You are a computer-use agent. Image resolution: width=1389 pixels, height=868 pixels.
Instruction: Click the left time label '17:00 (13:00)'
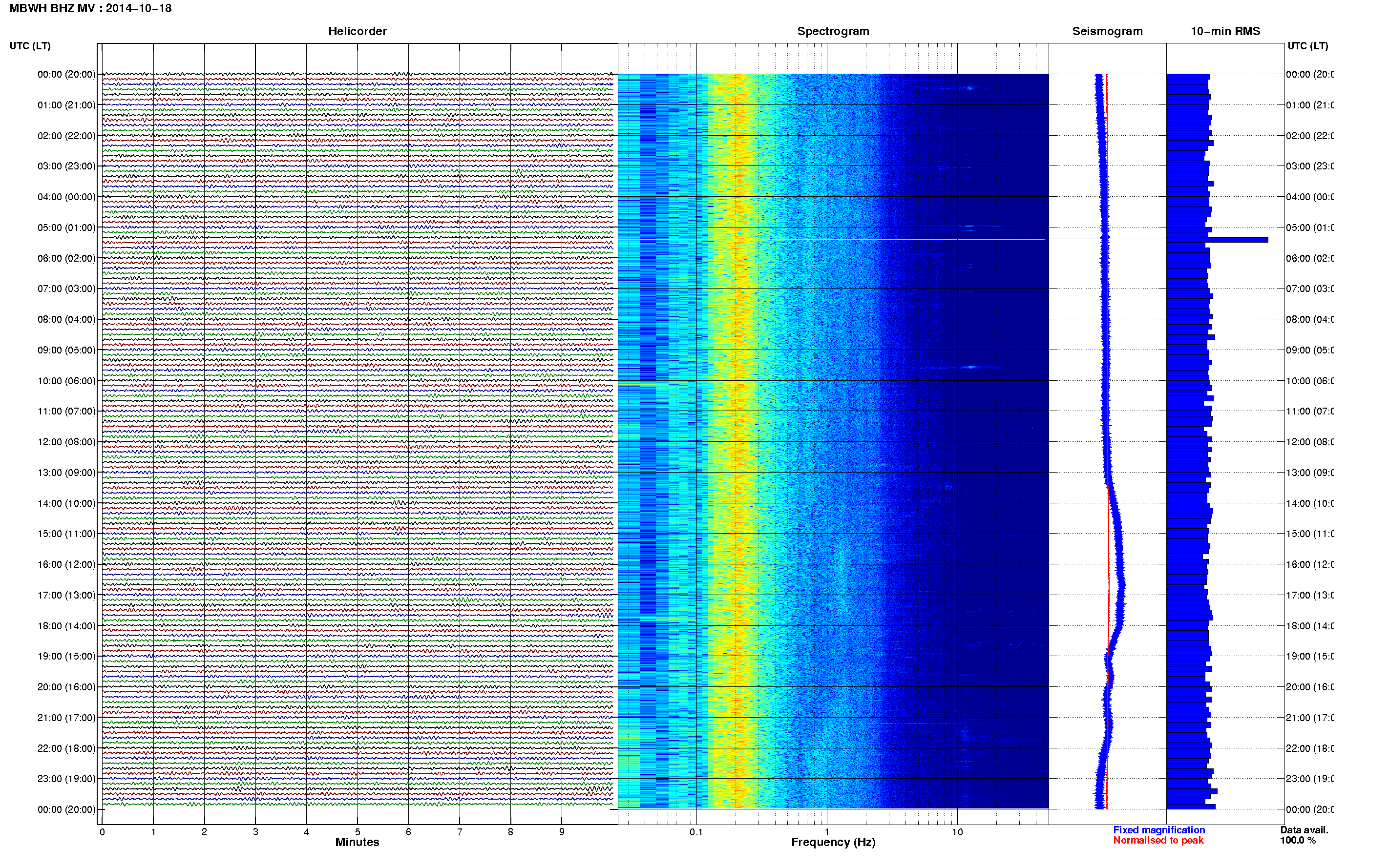pos(66,595)
